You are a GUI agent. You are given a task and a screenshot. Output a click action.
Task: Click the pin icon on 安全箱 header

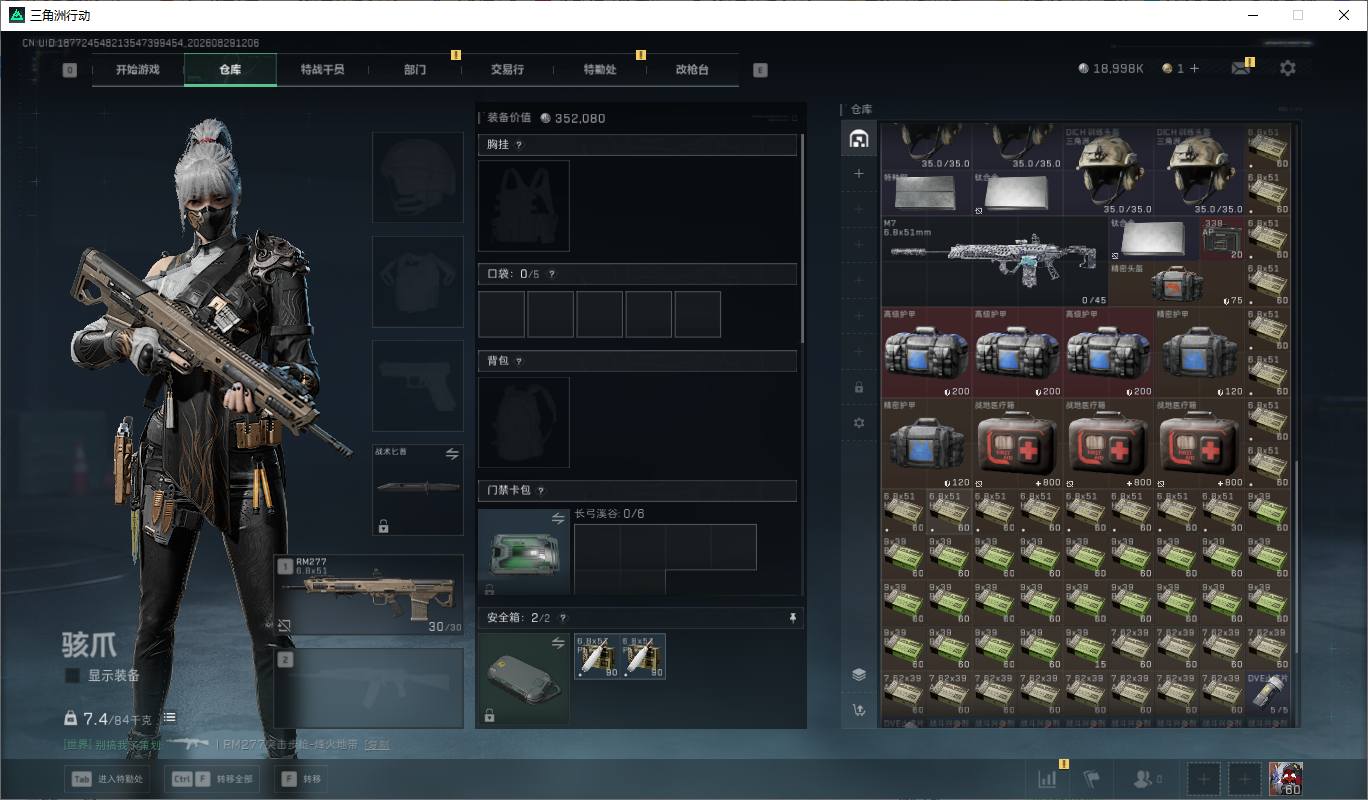tap(793, 618)
